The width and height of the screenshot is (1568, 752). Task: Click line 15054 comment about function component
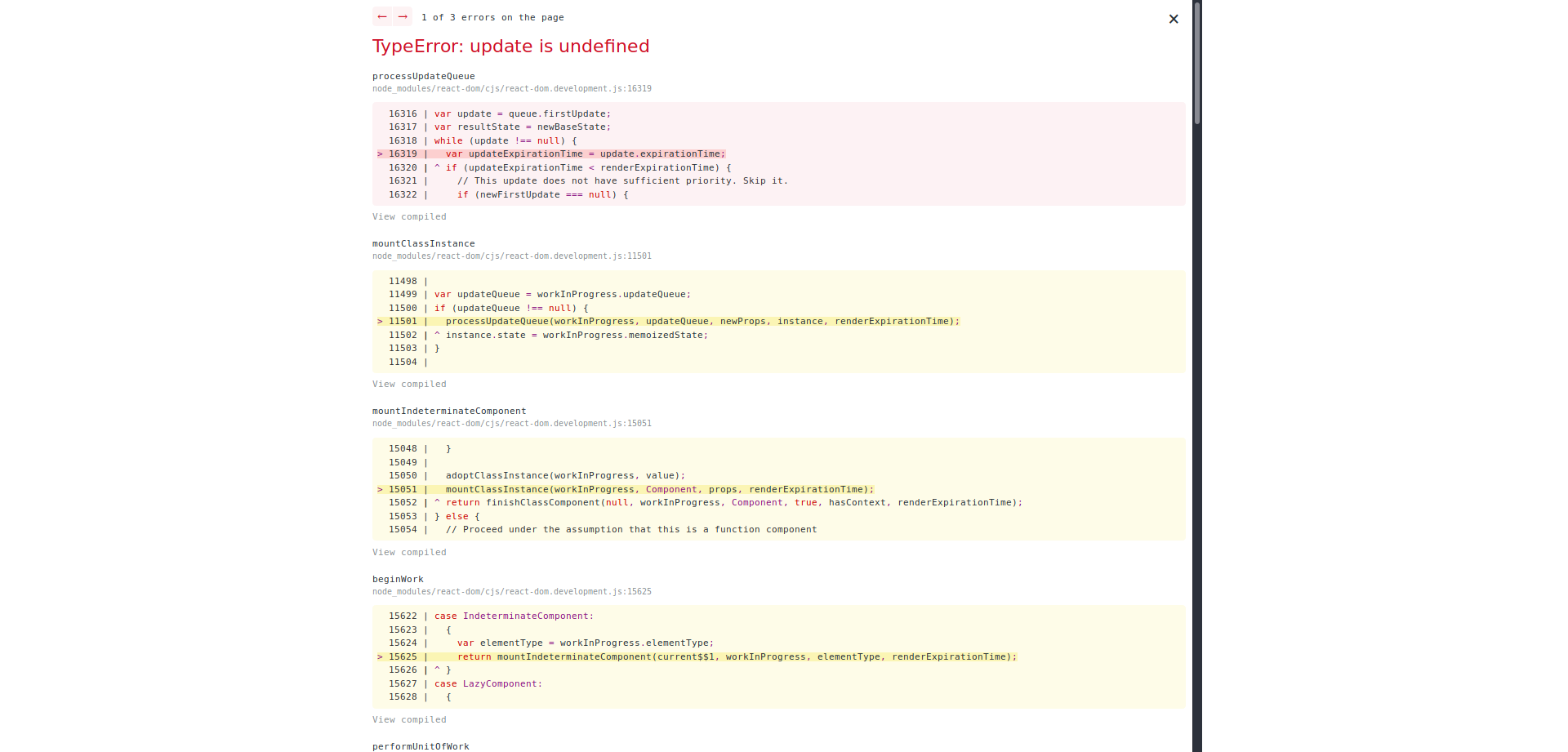pos(603,530)
